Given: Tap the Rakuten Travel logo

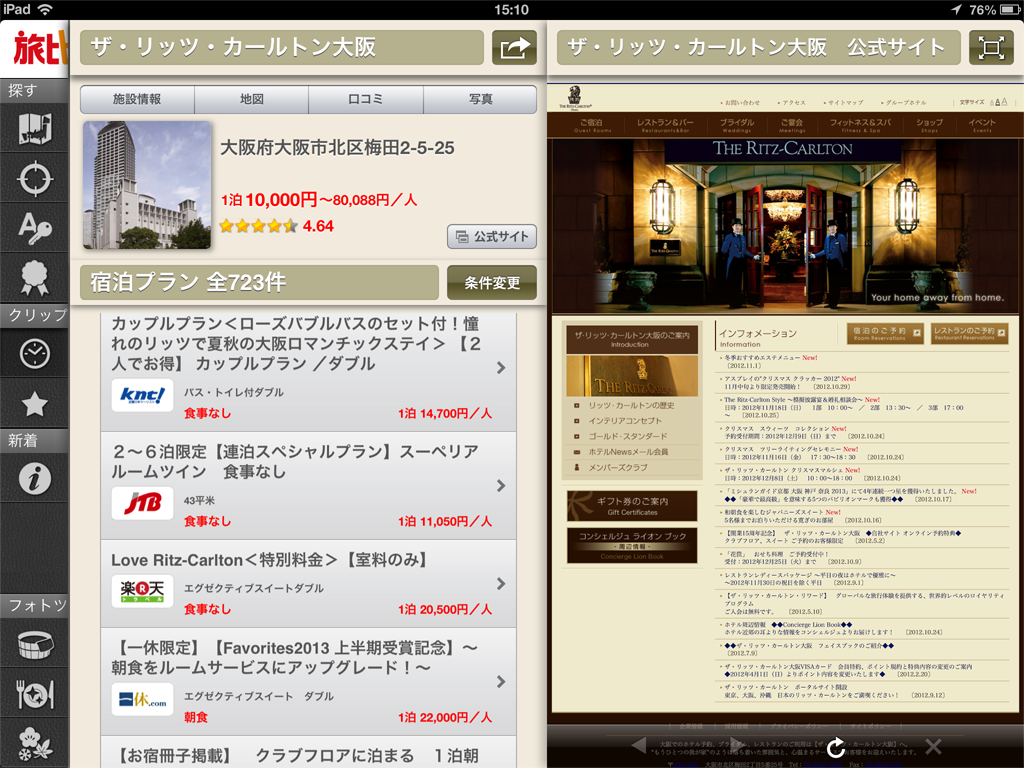Looking at the screenshot, I should (x=142, y=591).
